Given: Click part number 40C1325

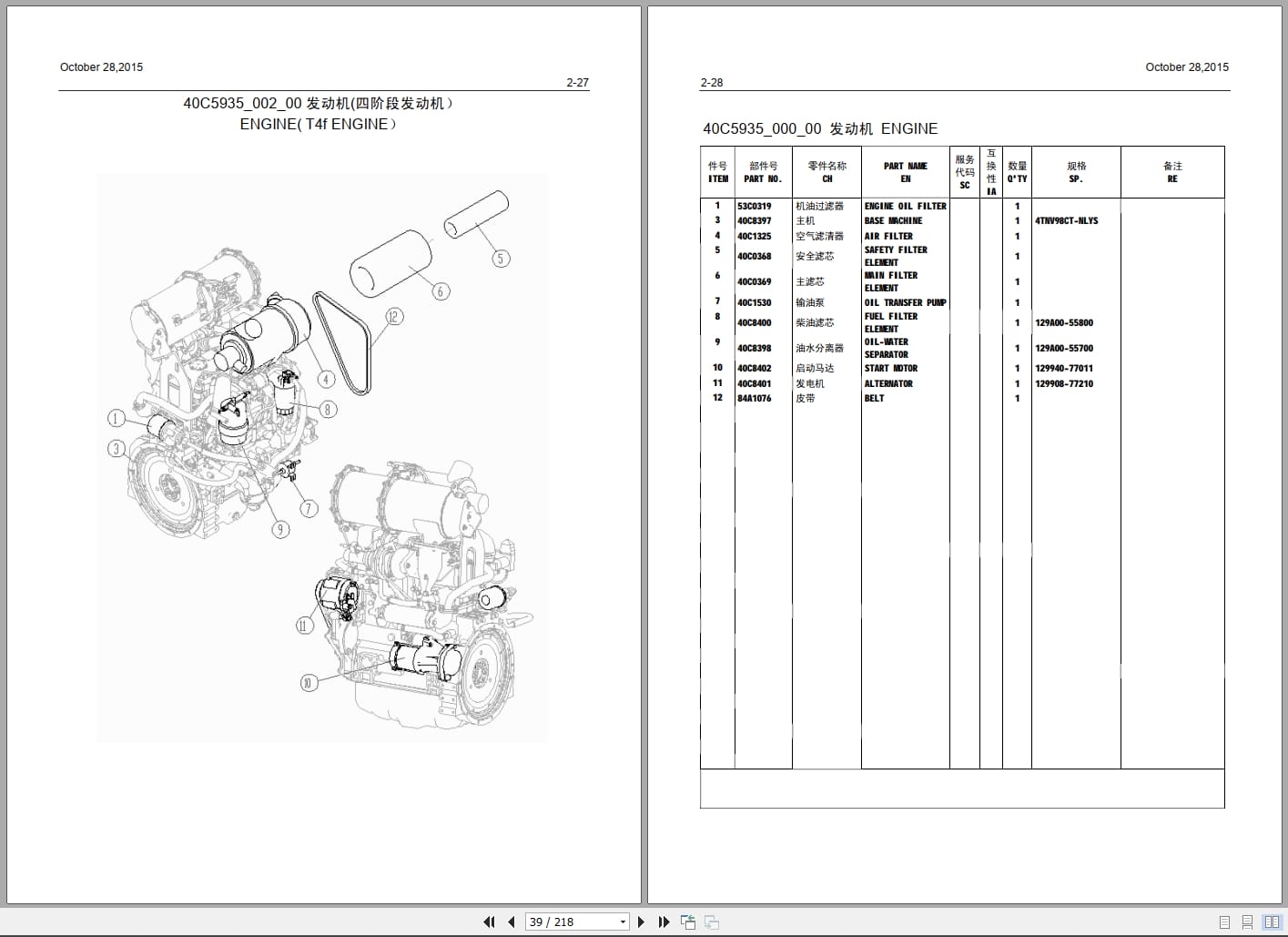Looking at the screenshot, I should click(x=754, y=237).
